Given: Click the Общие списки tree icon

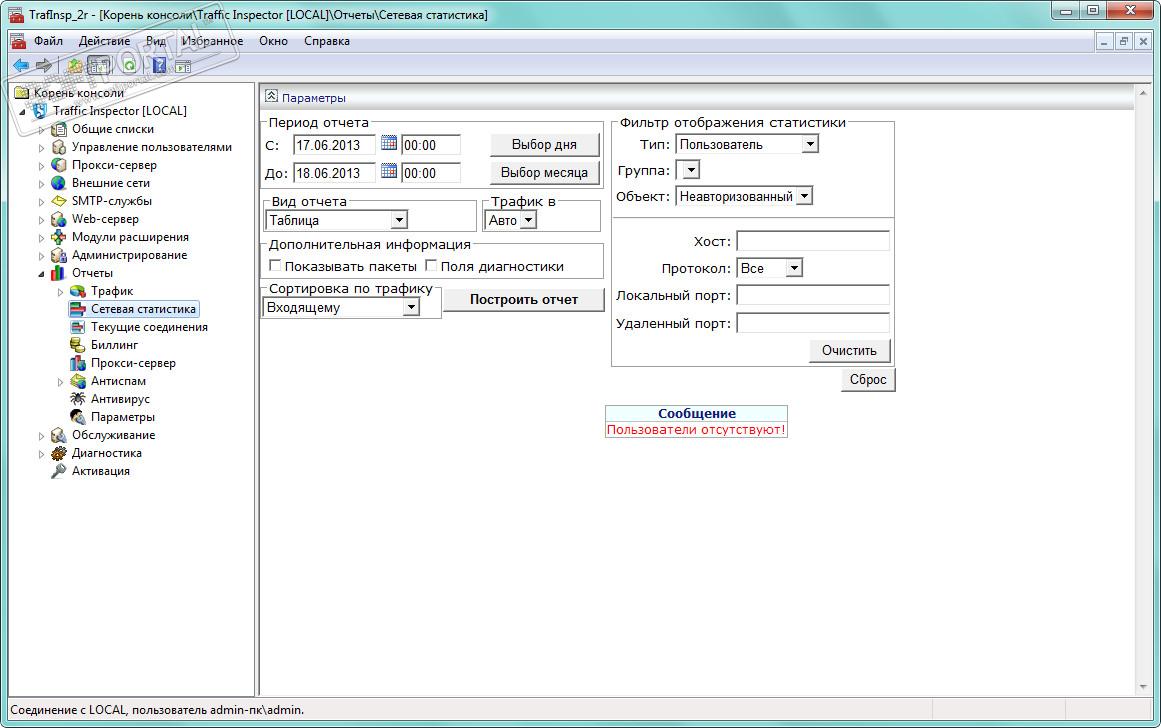Looking at the screenshot, I should pyautogui.click(x=59, y=129).
